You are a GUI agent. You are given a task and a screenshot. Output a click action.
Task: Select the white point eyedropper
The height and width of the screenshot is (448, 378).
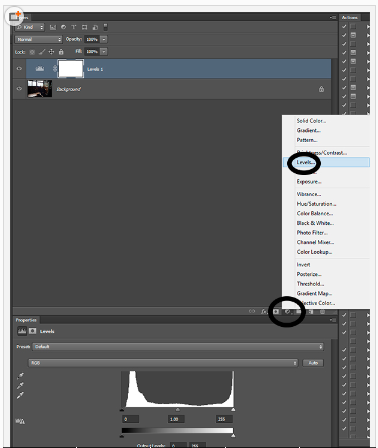[x=20, y=396]
